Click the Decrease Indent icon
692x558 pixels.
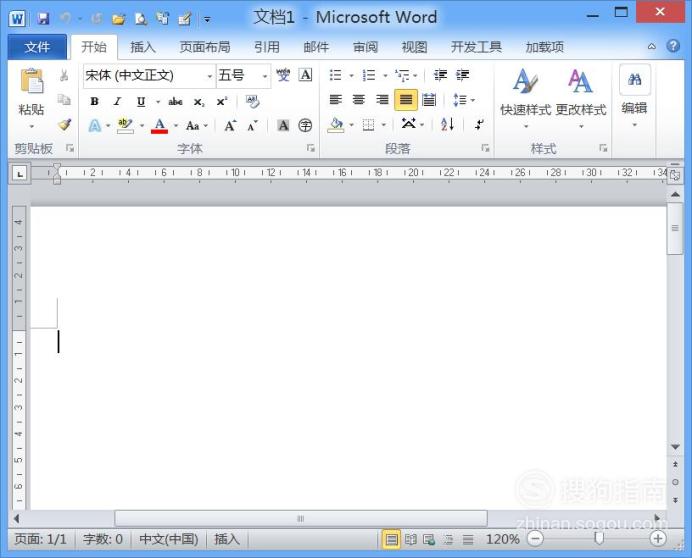440,75
